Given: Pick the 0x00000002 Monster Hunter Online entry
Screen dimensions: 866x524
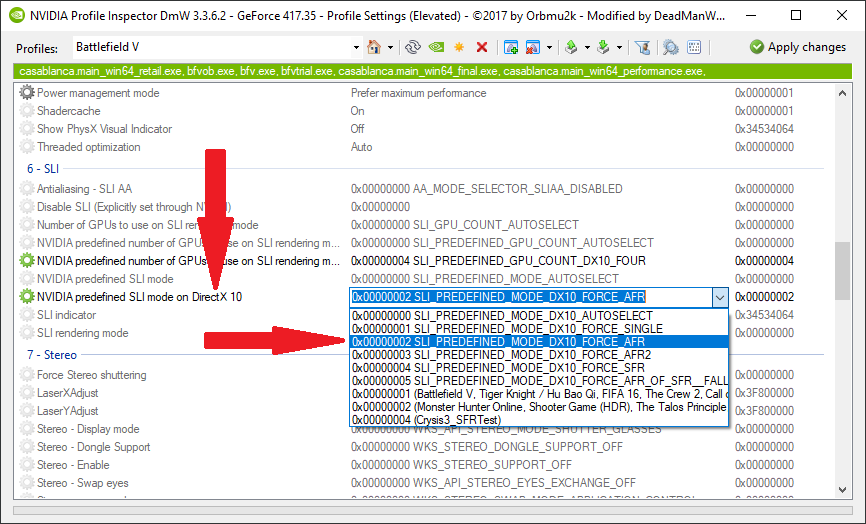Looking at the screenshot, I should 539,407.
